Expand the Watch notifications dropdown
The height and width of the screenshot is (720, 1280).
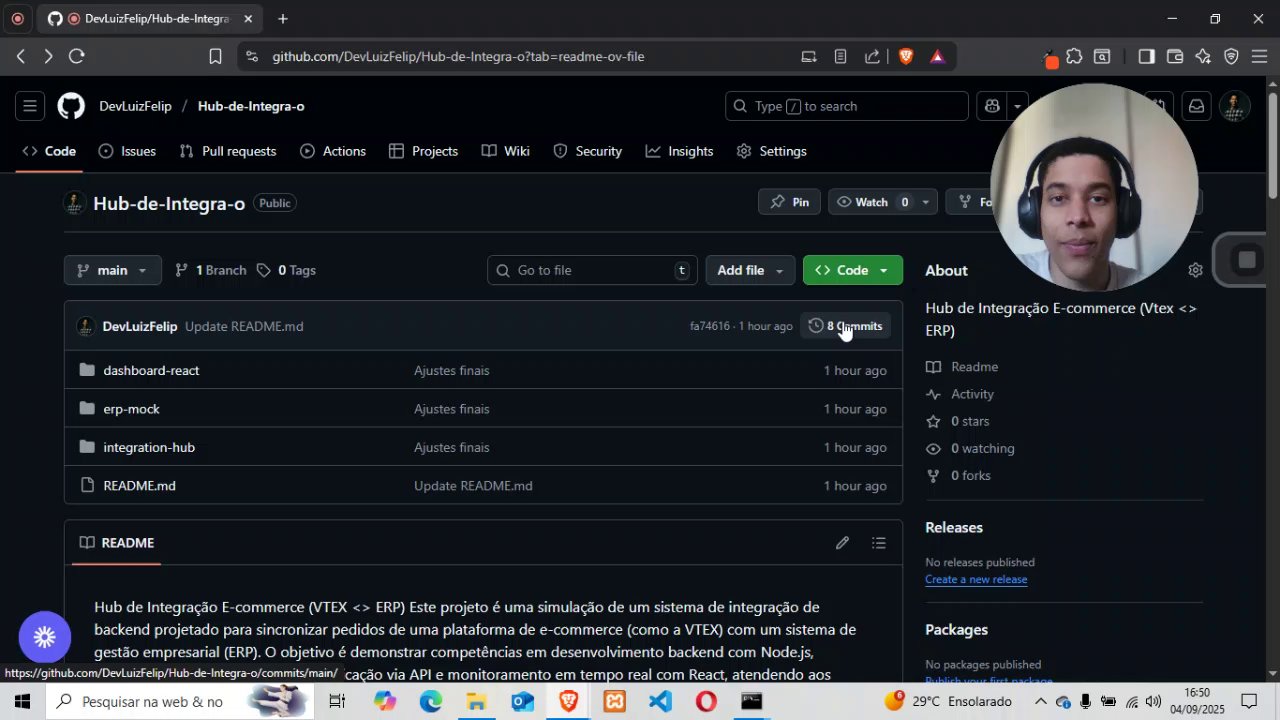click(x=925, y=202)
